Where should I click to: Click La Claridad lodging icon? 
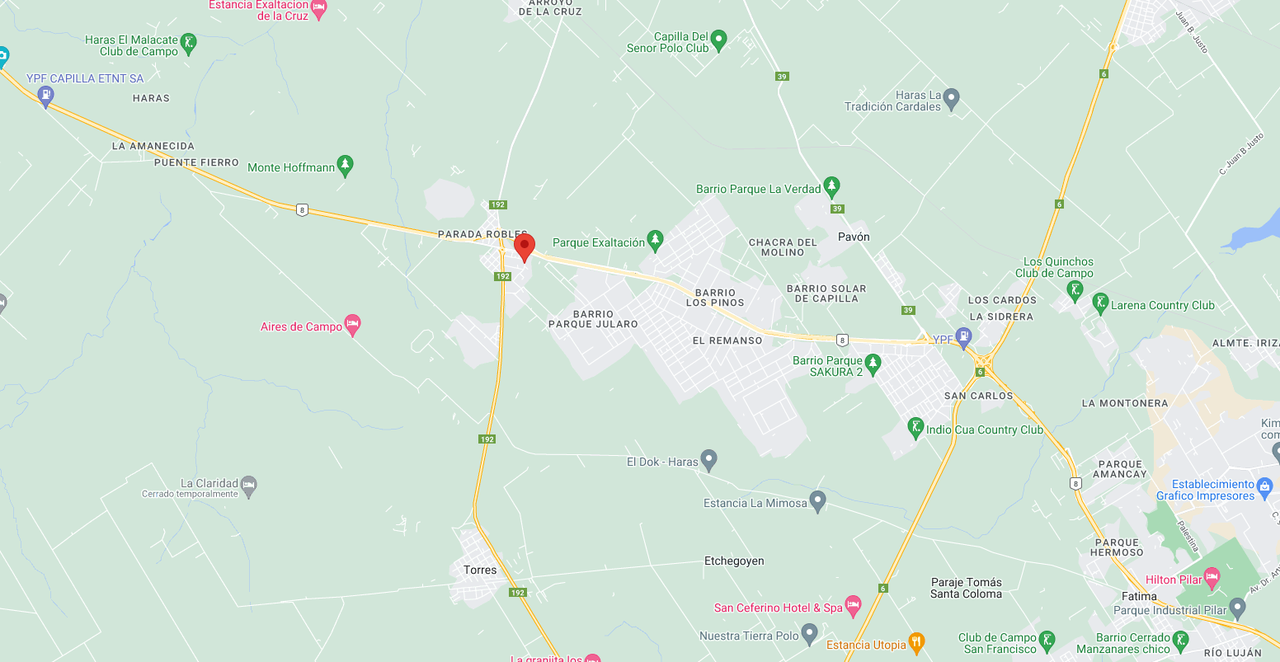click(x=249, y=485)
